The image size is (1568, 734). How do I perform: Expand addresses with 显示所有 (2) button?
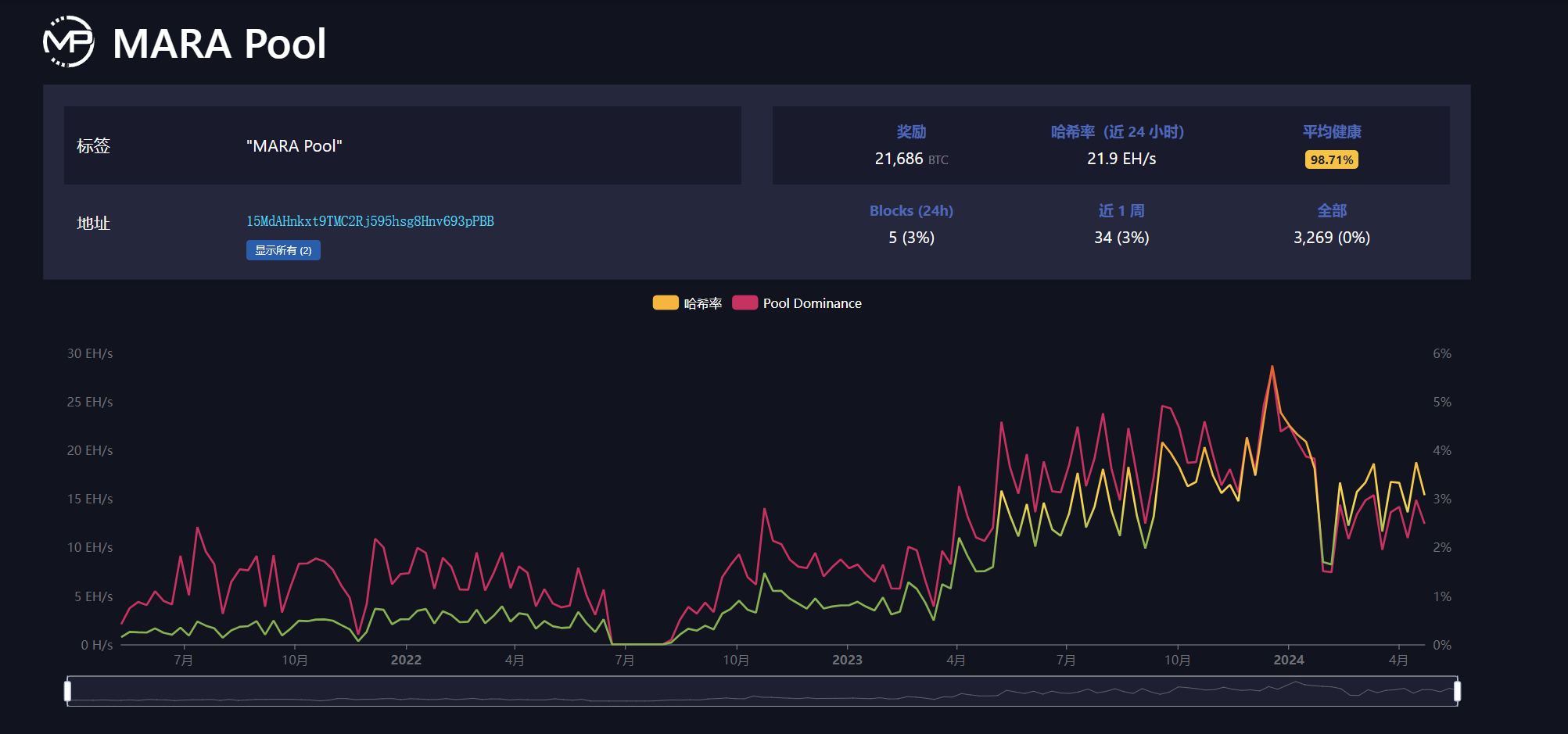[x=283, y=250]
